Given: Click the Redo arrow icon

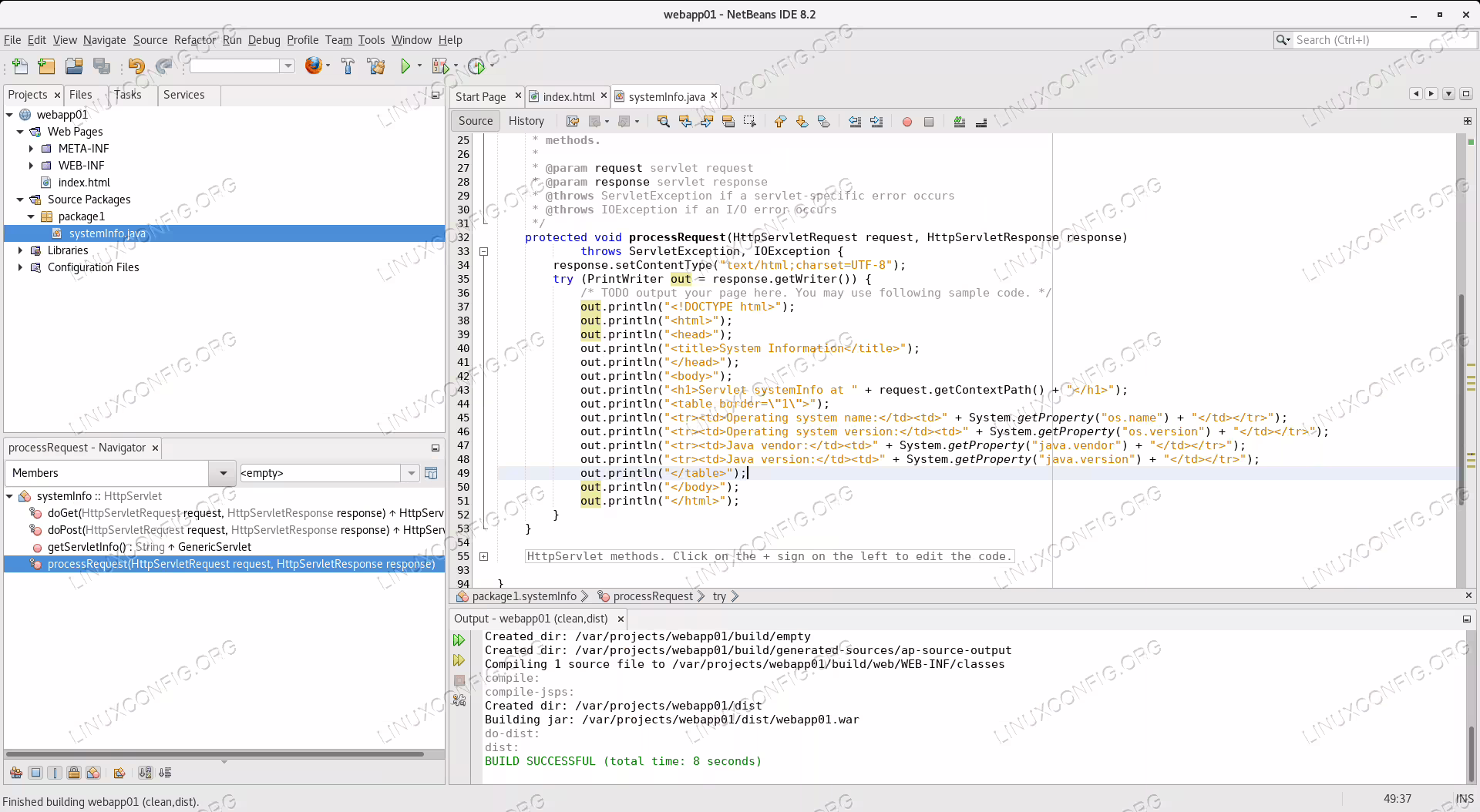Looking at the screenshot, I should tap(163, 66).
